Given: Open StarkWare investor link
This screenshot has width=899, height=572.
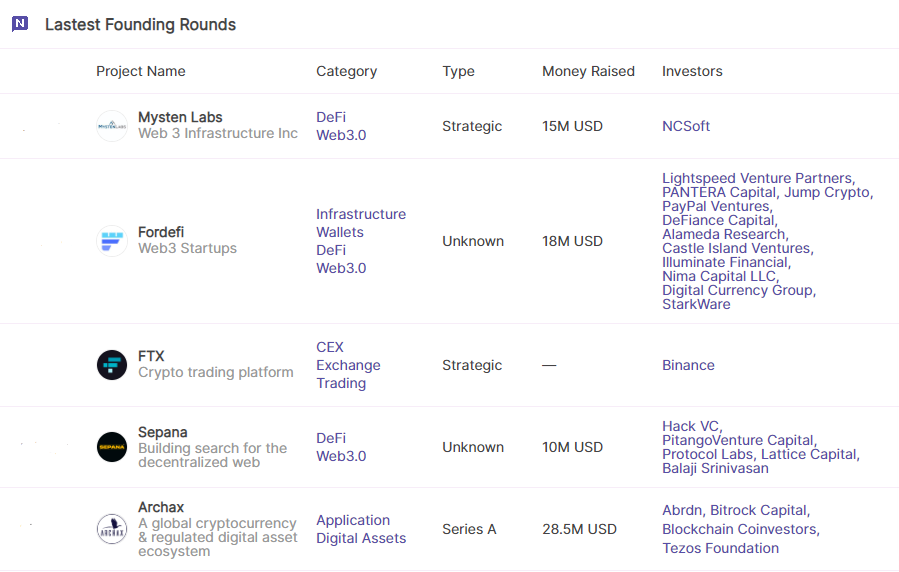Looking at the screenshot, I should [696, 304].
